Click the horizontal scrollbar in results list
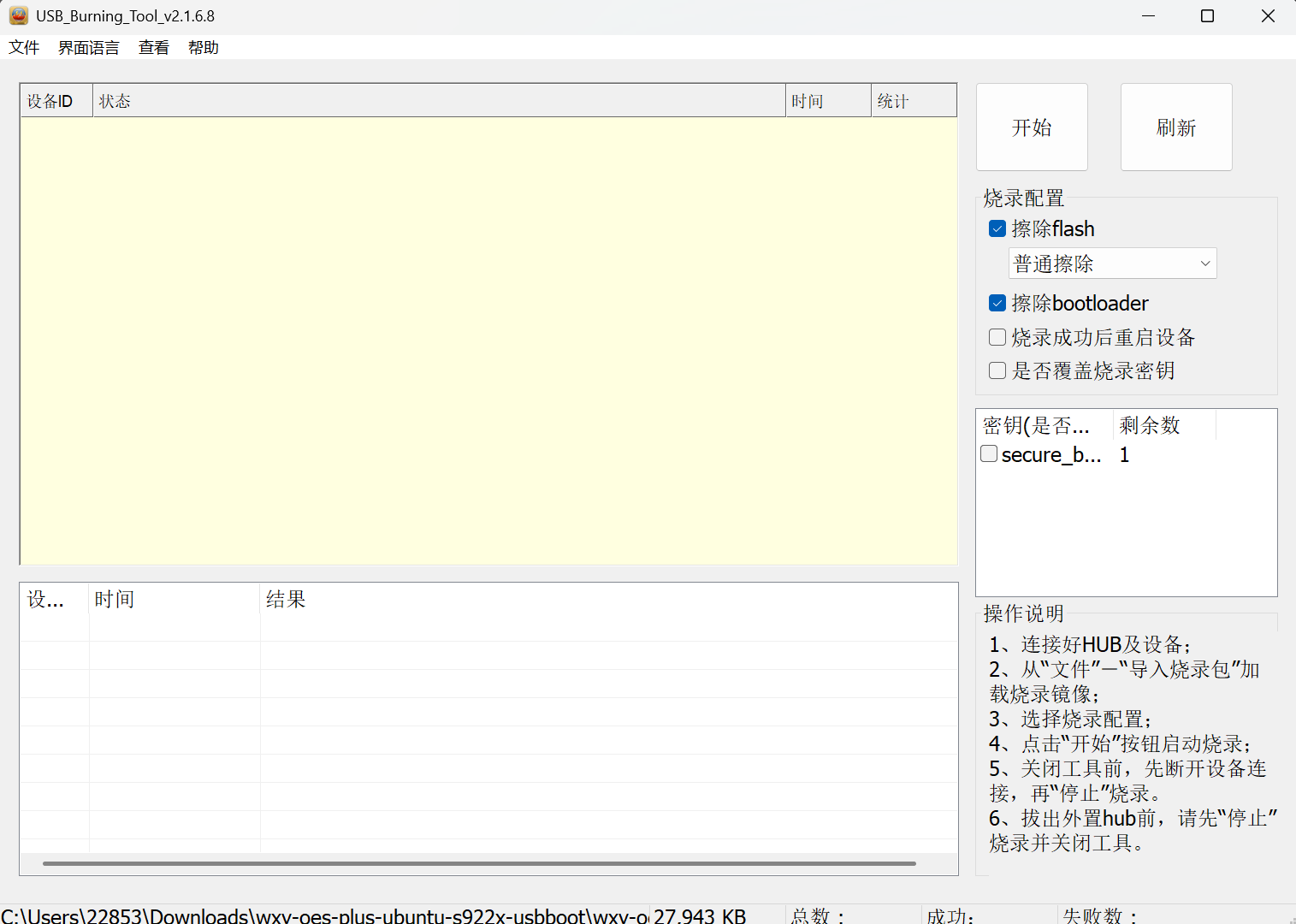Image resolution: width=1296 pixels, height=924 pixels. [x=479, y=863]
